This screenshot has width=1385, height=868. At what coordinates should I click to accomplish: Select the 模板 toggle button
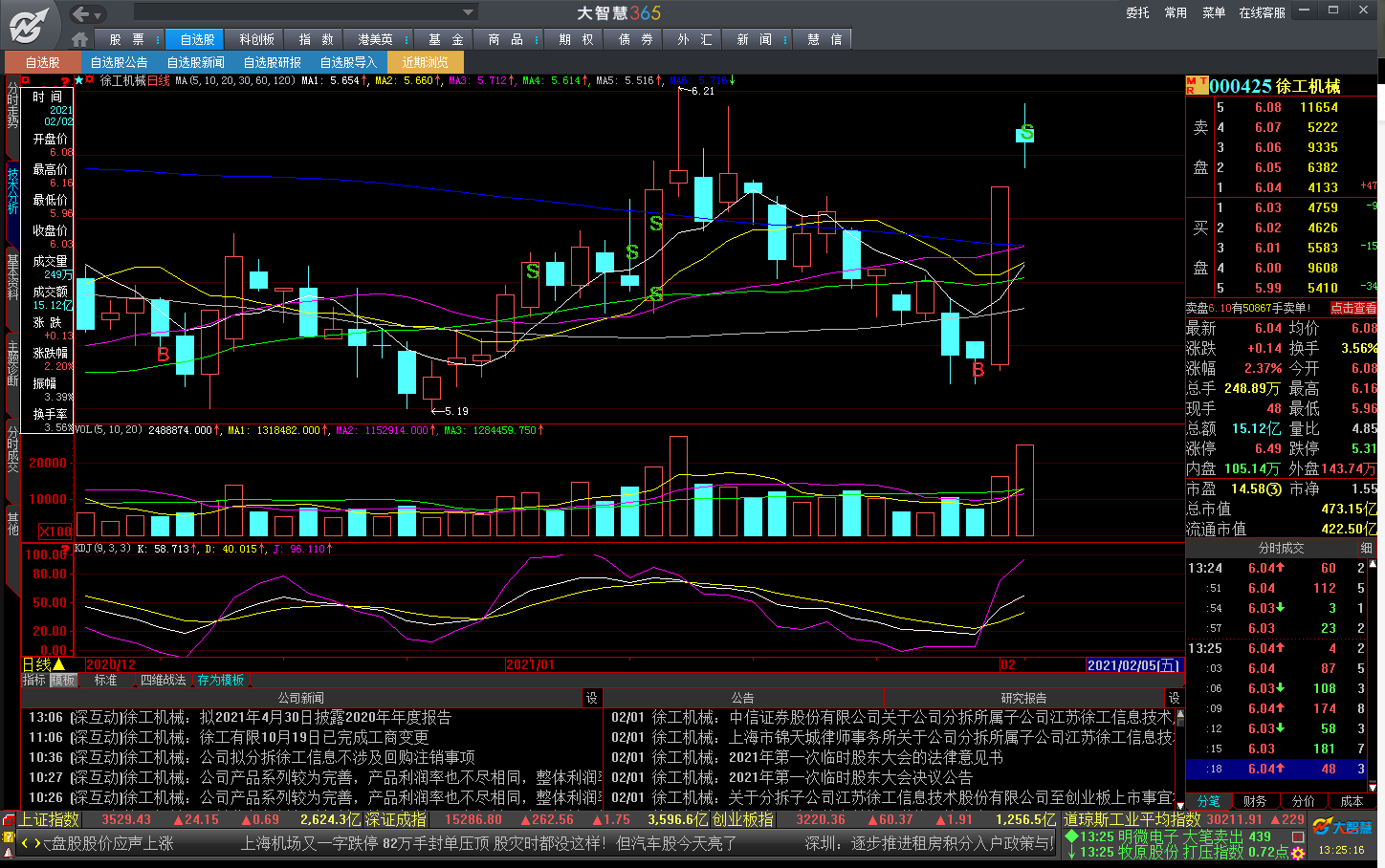pos(63,680)
